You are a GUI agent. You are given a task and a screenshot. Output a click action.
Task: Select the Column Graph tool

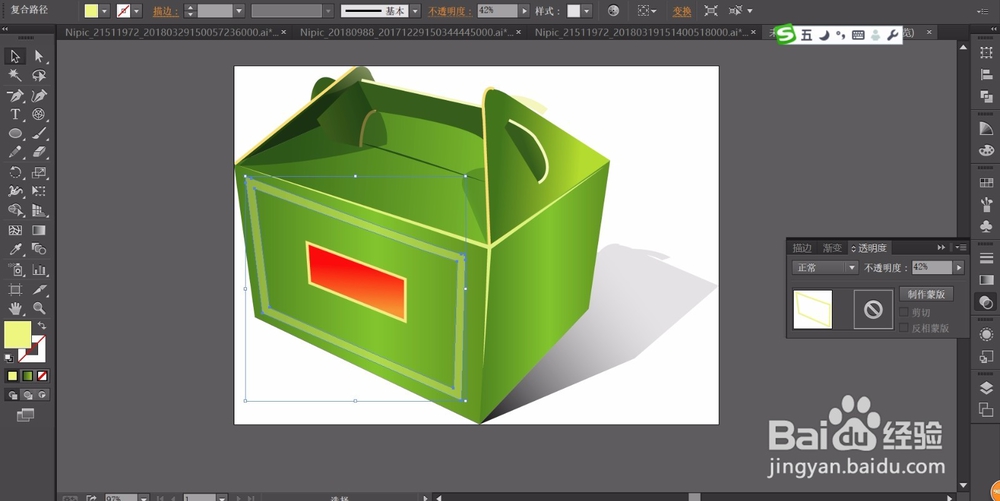click(39, 270)
